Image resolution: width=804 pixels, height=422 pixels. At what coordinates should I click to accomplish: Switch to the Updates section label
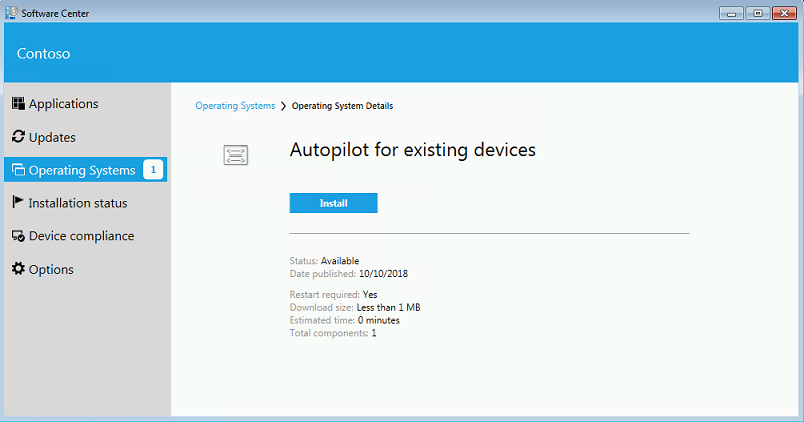[x=52, y=137]
